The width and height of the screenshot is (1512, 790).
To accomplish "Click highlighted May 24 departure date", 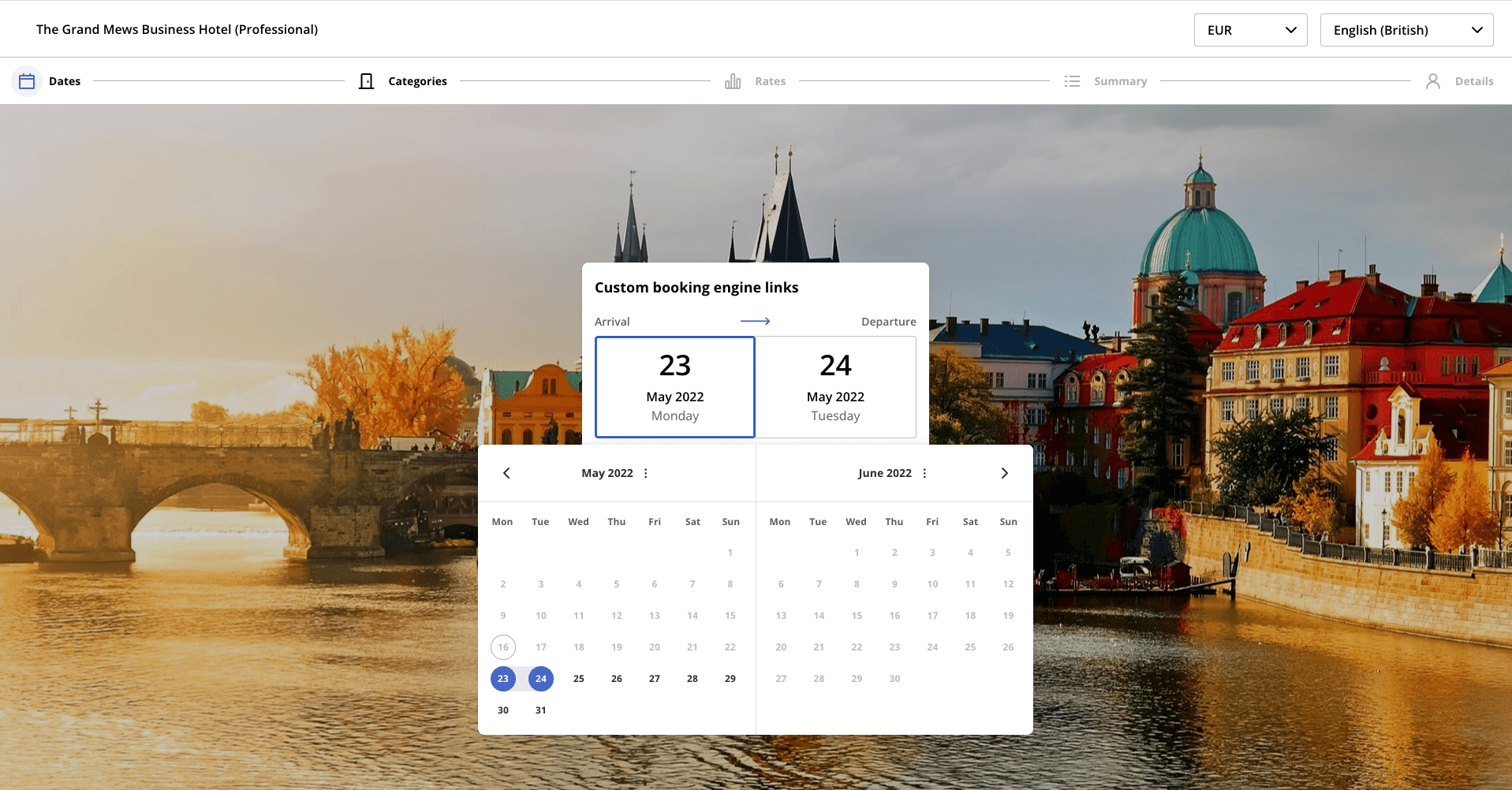I will pos(541,679).
